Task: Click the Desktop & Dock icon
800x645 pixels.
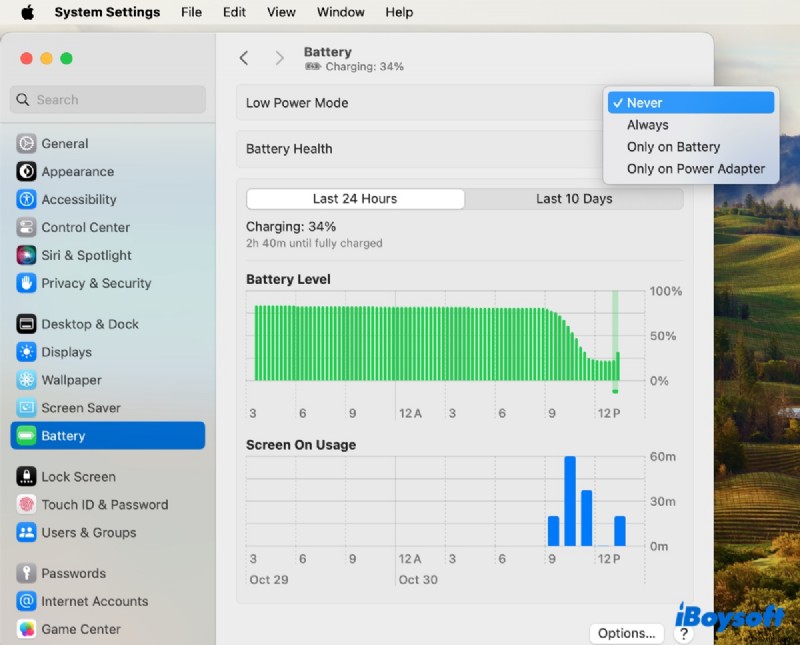Action: 26,324
